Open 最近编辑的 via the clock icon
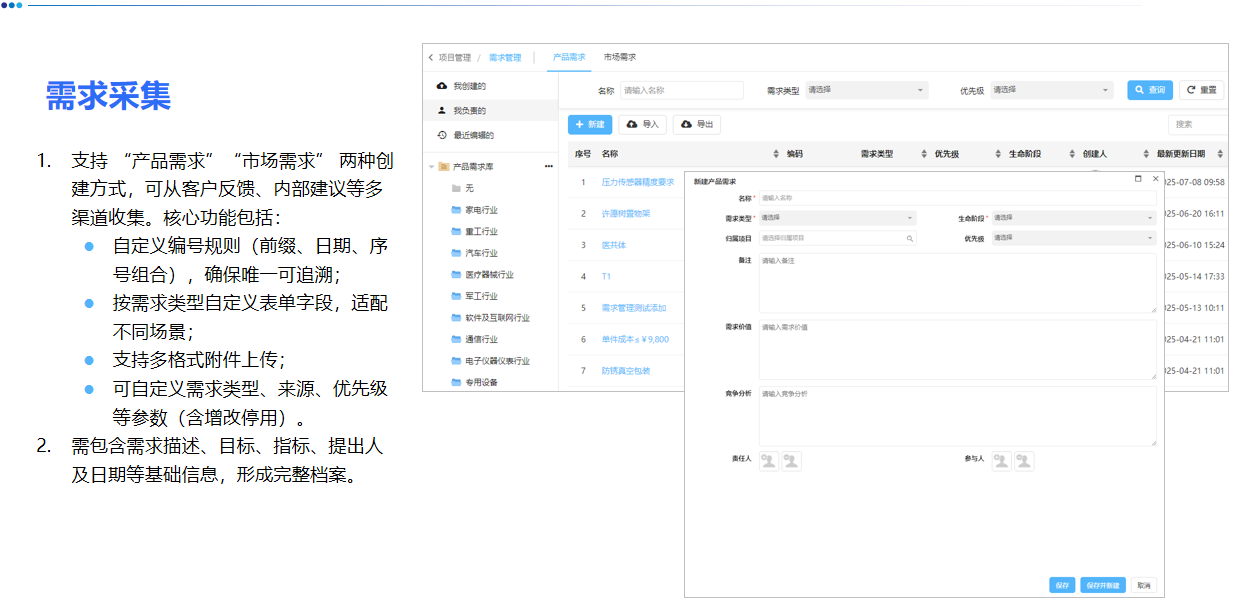The image size is (1256, 615). pyautogui.click(x=441, y=135)
